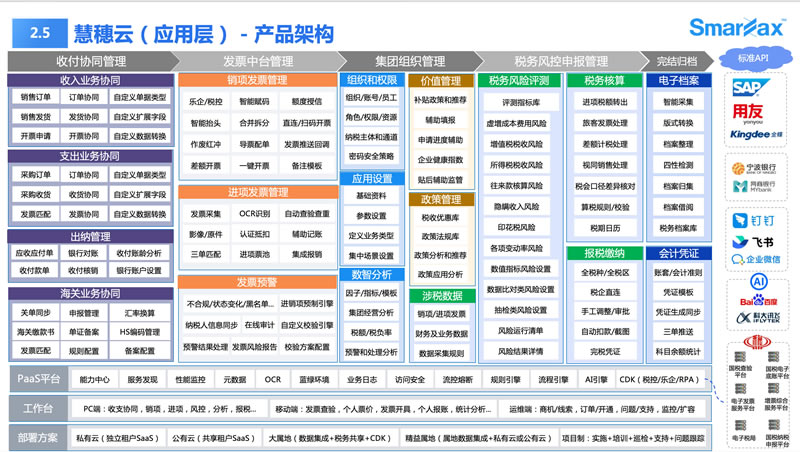Click the OCR识别 box under 进项发票管理
This screenshot has width=800, height=452.
254,213
